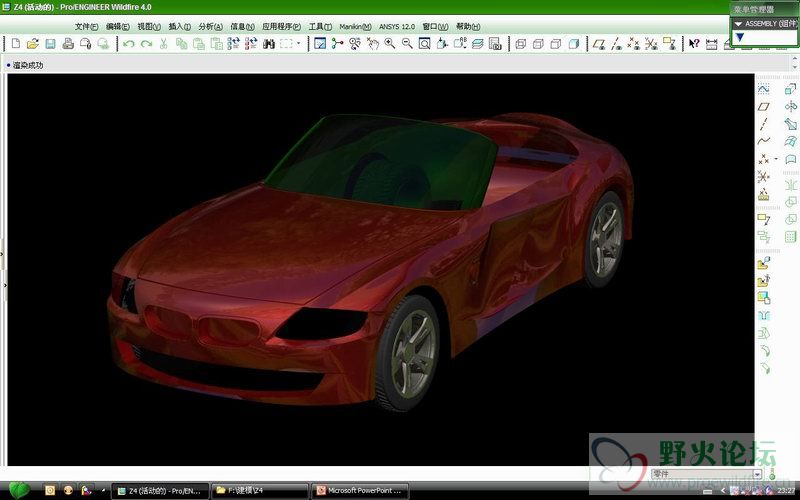Click the context help pointer icon
The height and width of the screenshot is (500, 800).
[x=694, y=44]
